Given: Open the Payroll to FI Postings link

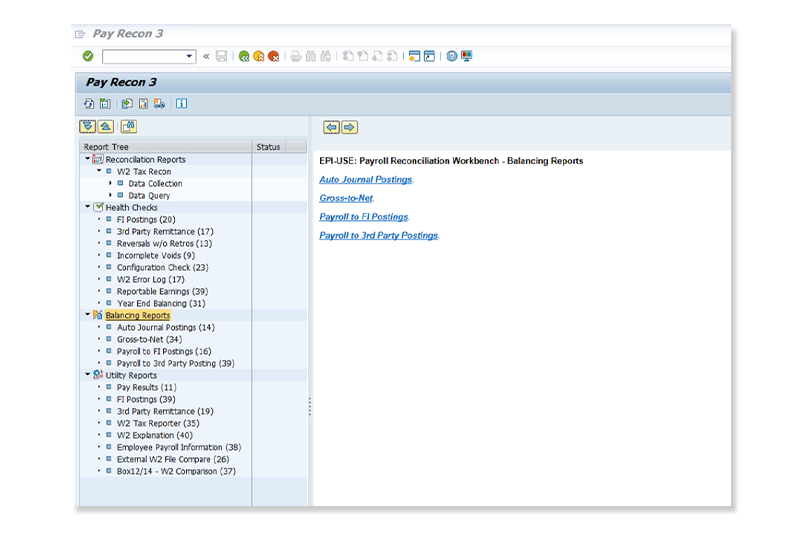Looking at the screenshot, I should [363, 217].
